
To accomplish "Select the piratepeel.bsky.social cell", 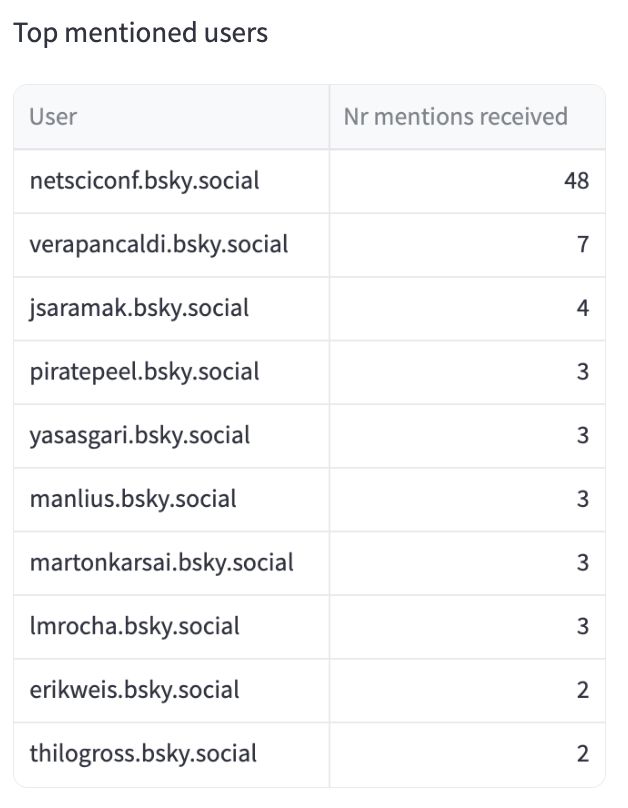I will pos(172,372).
